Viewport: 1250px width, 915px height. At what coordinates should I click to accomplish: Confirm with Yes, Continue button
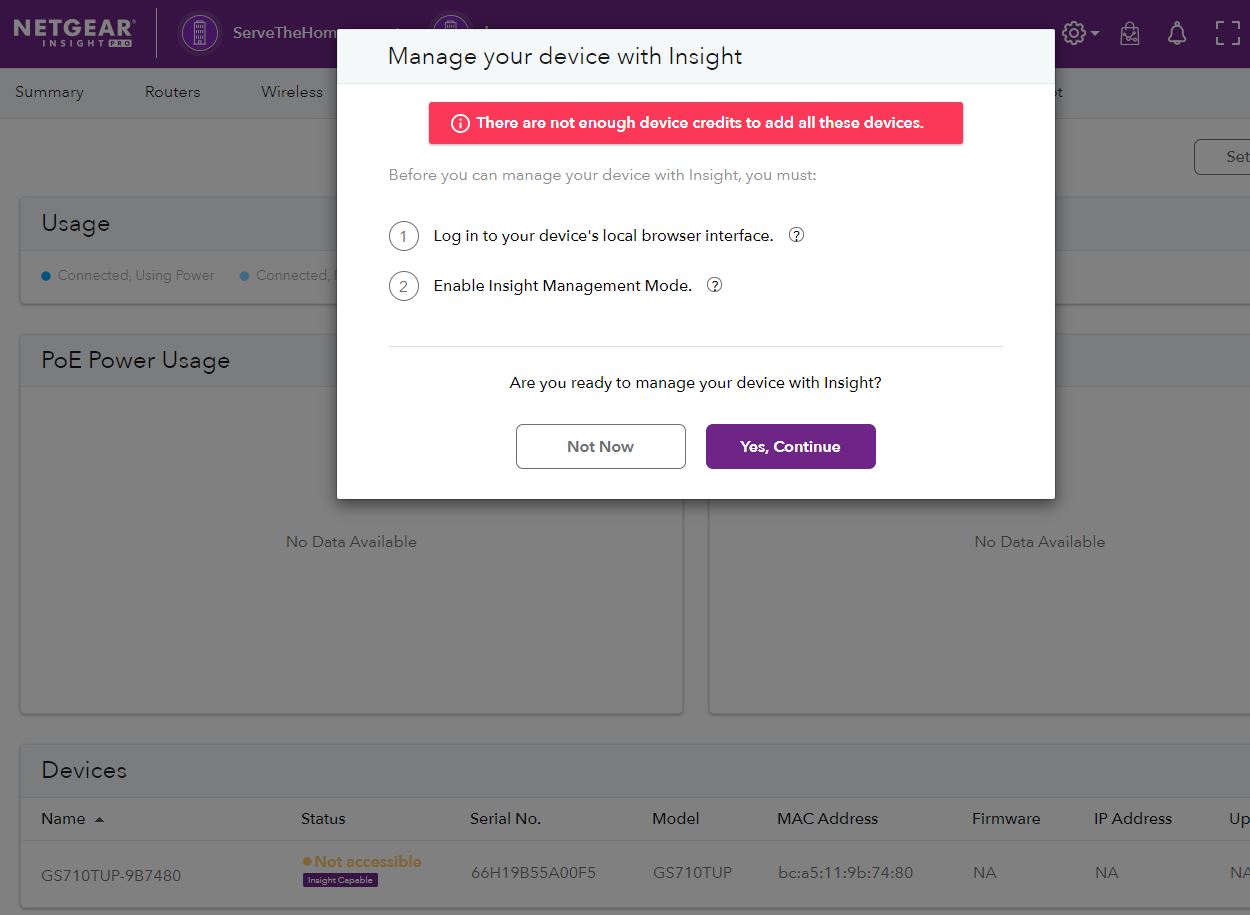(x=790, y=446)
